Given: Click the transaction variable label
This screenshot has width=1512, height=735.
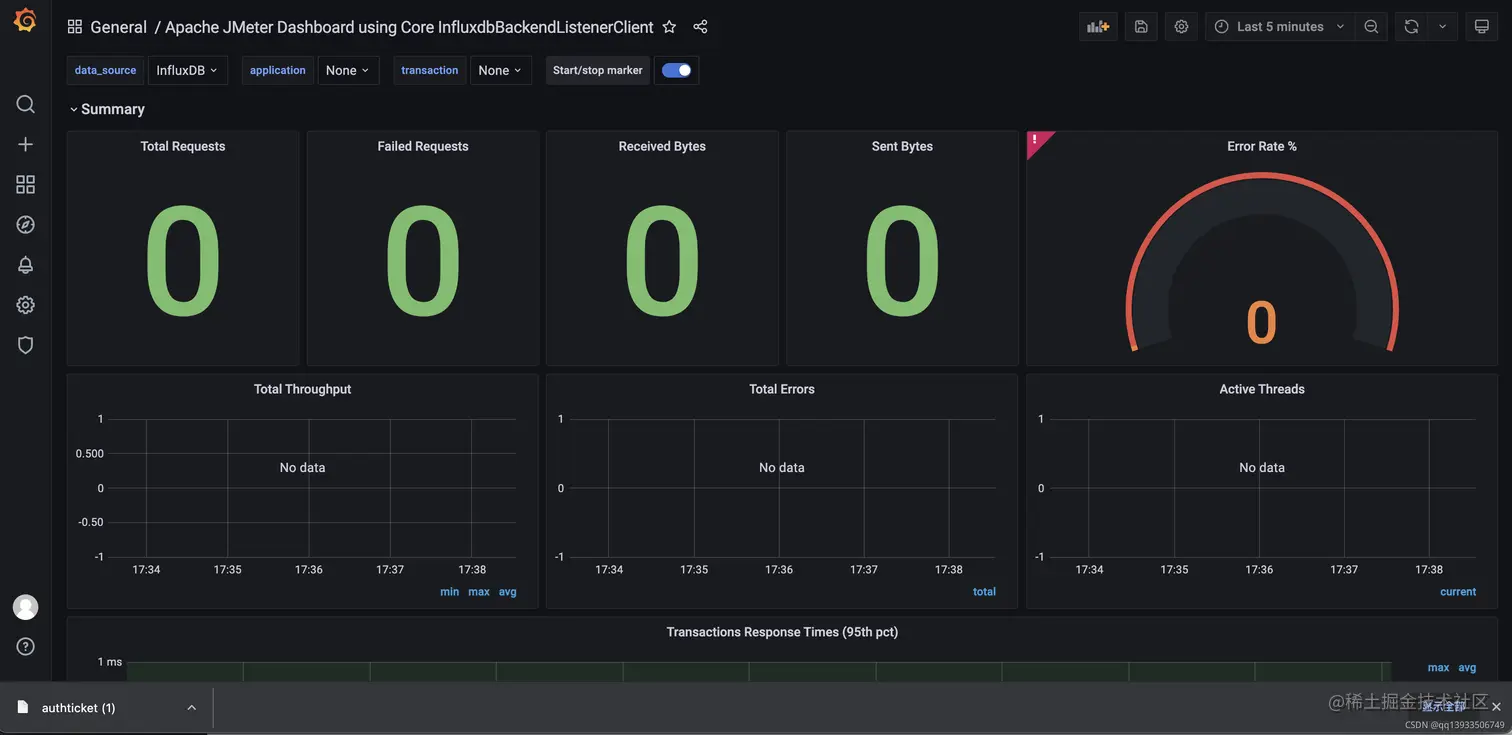Looking at the screenshot, I should point(430,70).
